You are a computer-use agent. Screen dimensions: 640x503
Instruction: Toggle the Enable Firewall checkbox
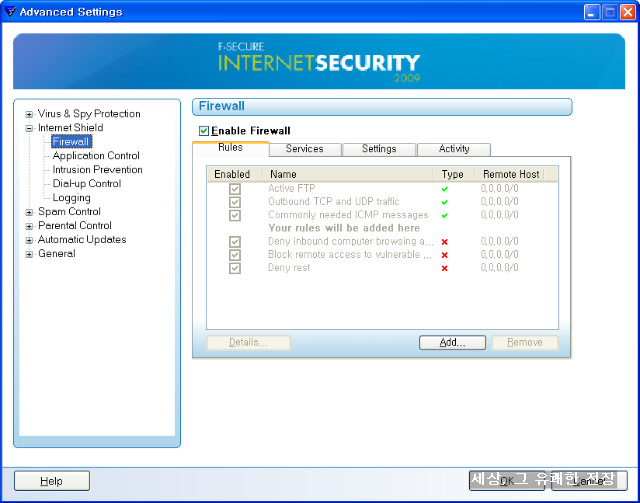[x=204, y=131]
